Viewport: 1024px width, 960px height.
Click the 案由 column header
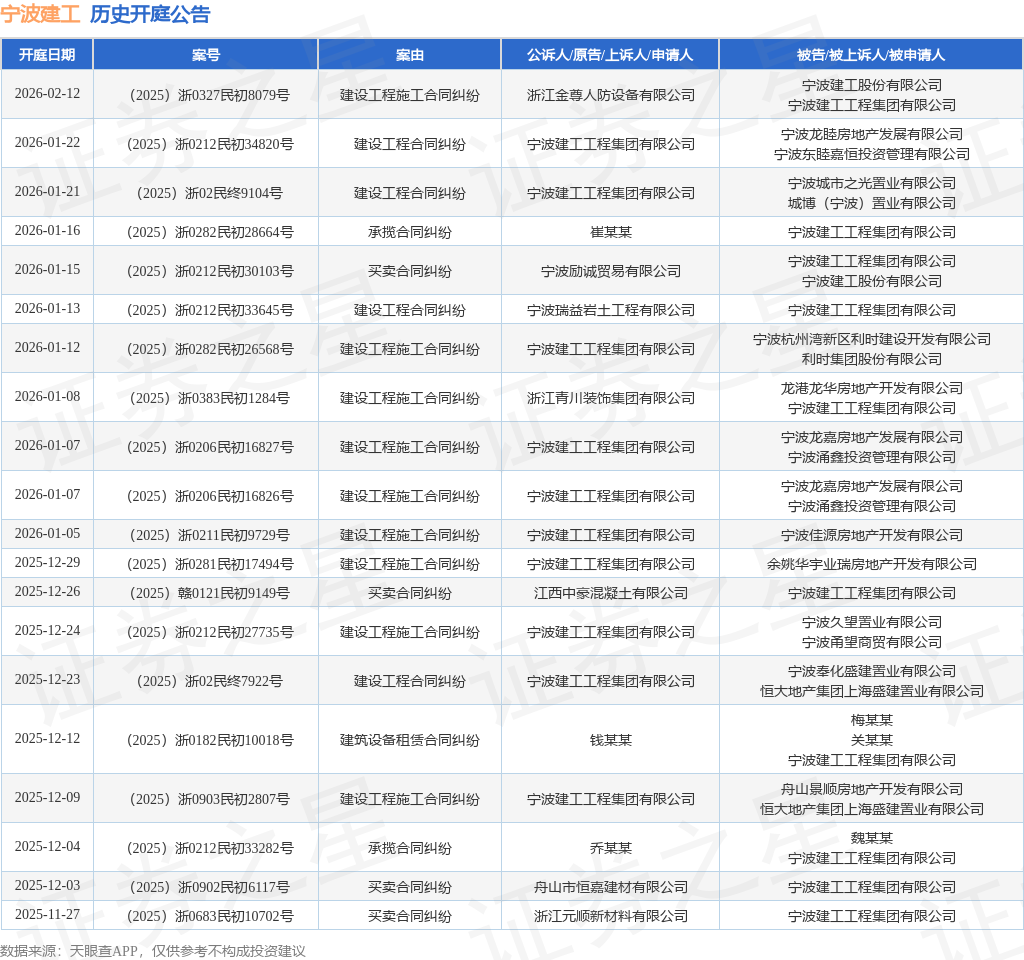click(409, 55)
